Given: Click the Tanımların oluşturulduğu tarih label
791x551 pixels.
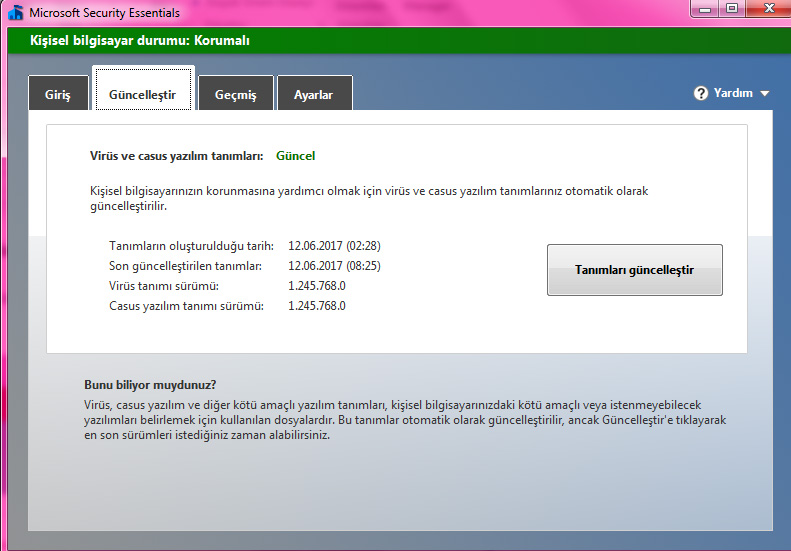Looking at the screenshot, I should click(x=191, y=246).
